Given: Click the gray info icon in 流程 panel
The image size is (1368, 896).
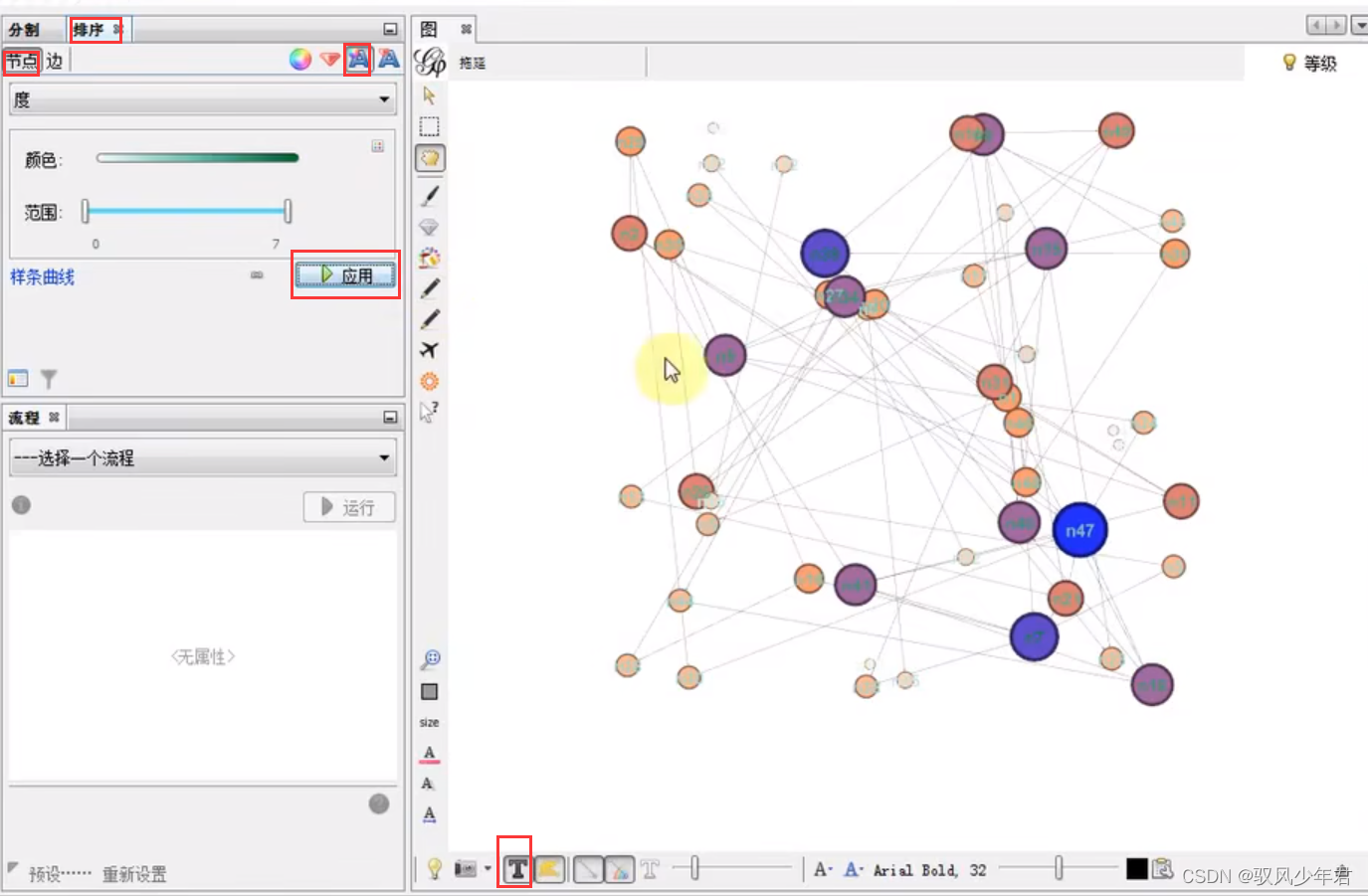Looking at the screenshot, I should pyautogui.click(x=21, y=505).
